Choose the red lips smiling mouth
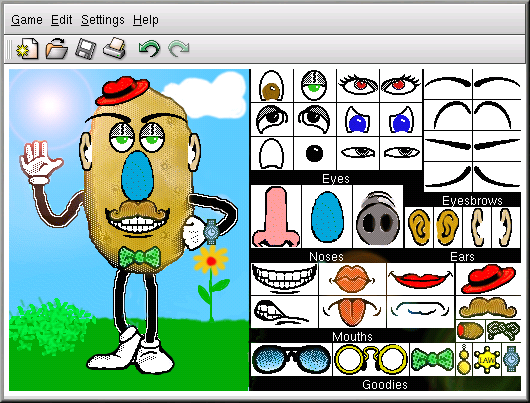 pyautogui.click(x=420, y=279)
